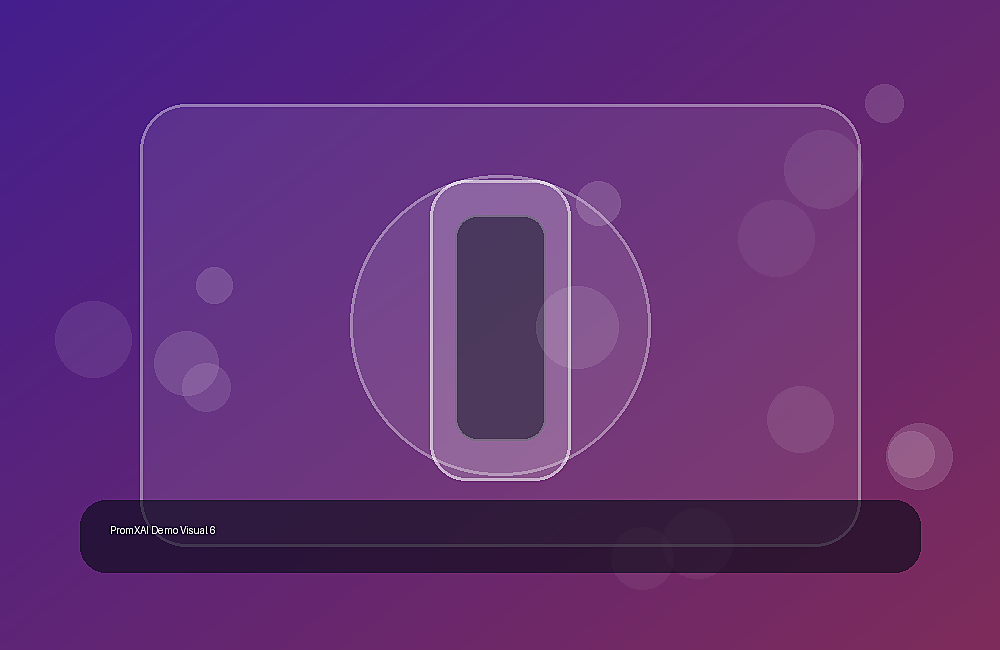Select the mid-size bubble below the large upper-right bubble

[x=776, y=238]
